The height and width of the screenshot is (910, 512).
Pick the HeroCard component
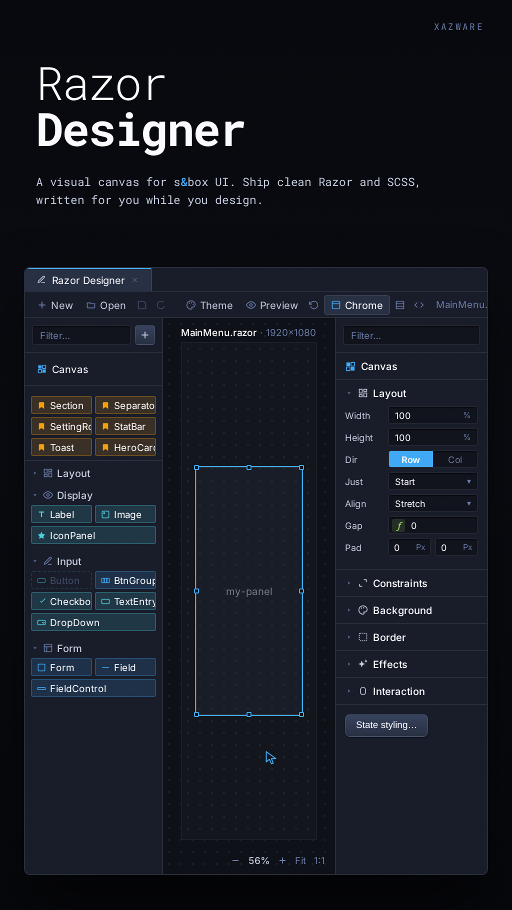click(125, 447)
